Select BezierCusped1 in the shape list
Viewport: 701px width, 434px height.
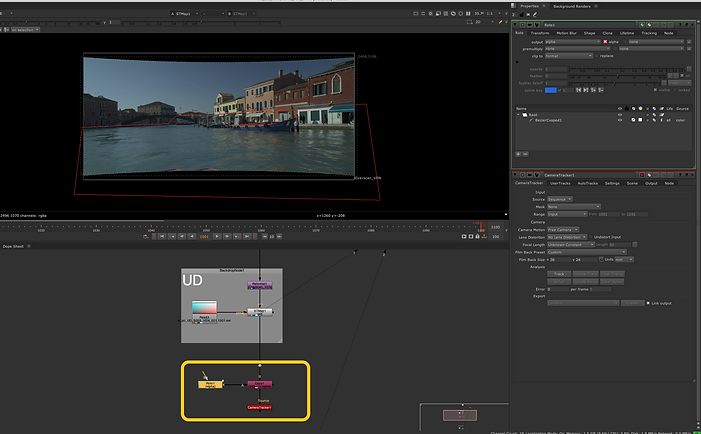[x=548, y=120]
